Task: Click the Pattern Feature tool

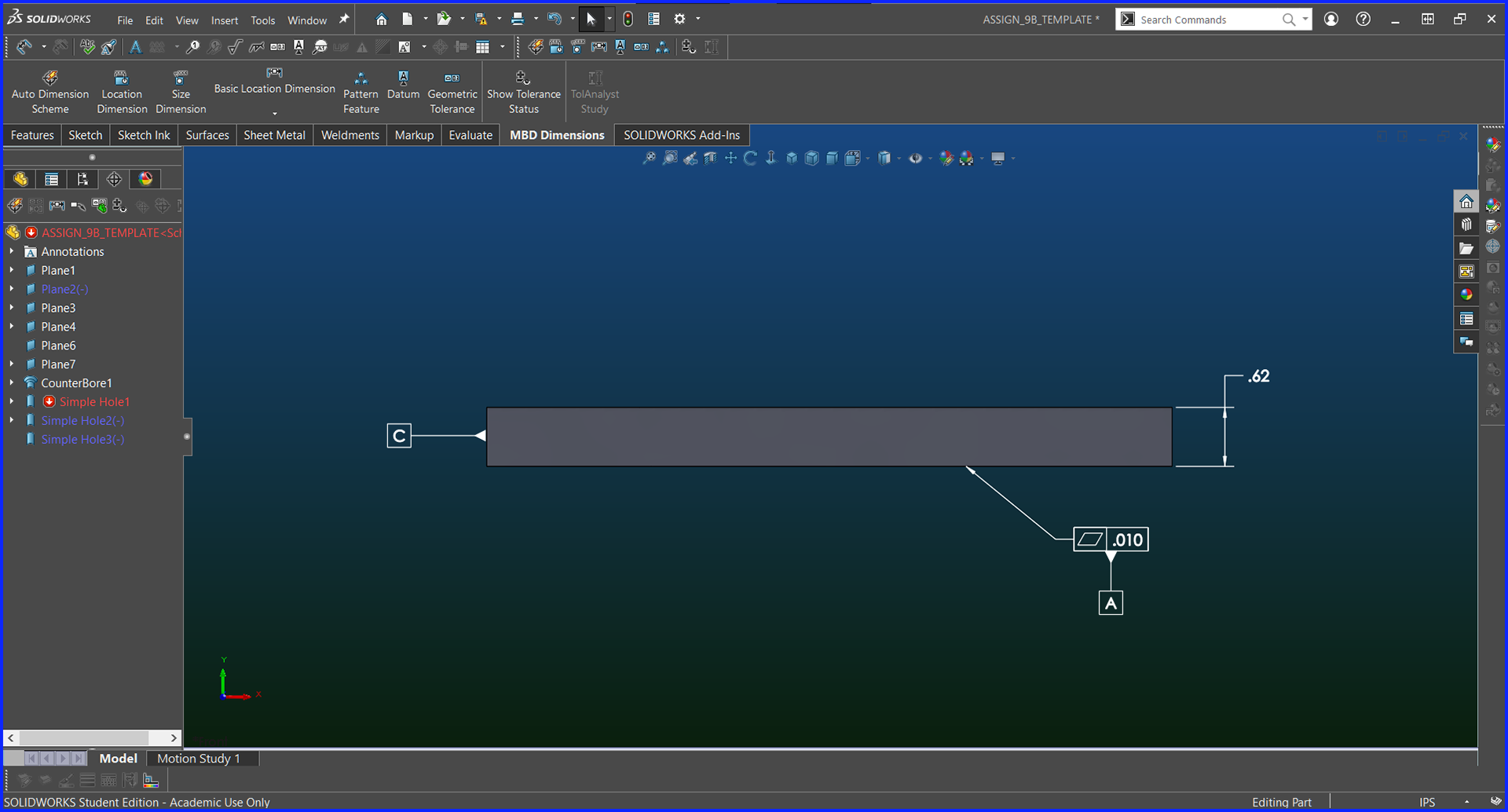Action: pos(361,92)
